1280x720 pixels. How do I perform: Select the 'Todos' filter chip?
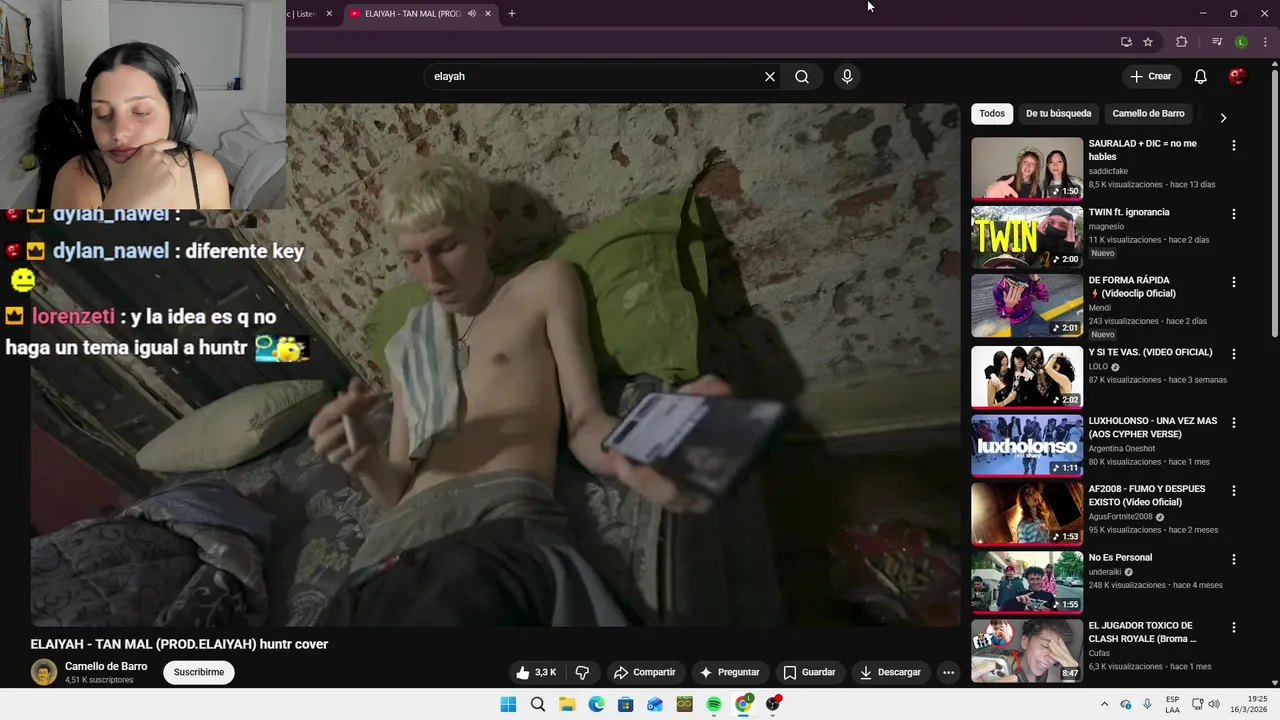(x=992, y=114)
